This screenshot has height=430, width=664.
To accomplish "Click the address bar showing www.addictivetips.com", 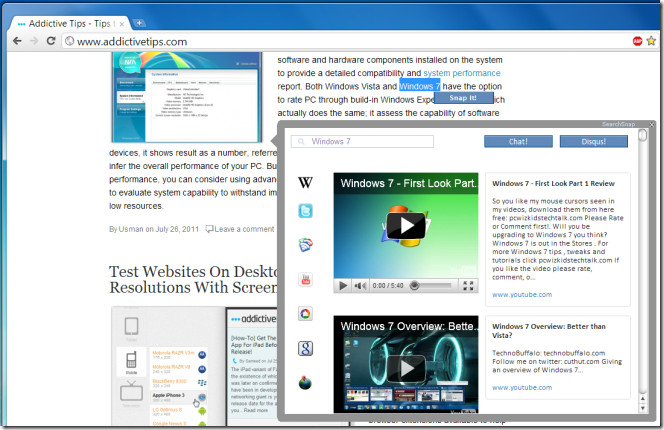I will [x=345, y=42].
